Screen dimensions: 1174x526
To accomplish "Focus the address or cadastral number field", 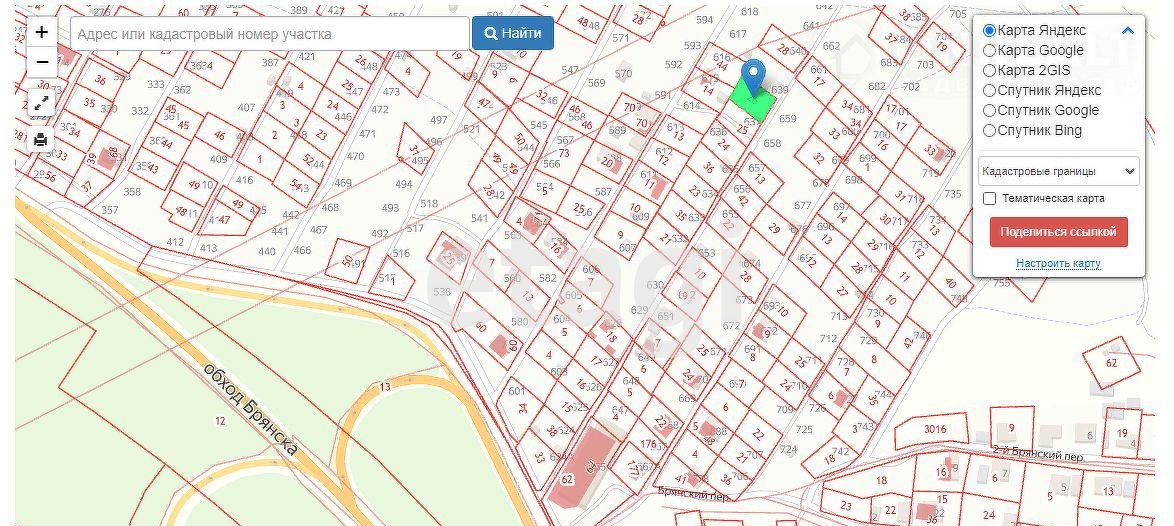I will pyautogui.click(x=270, y=33).
